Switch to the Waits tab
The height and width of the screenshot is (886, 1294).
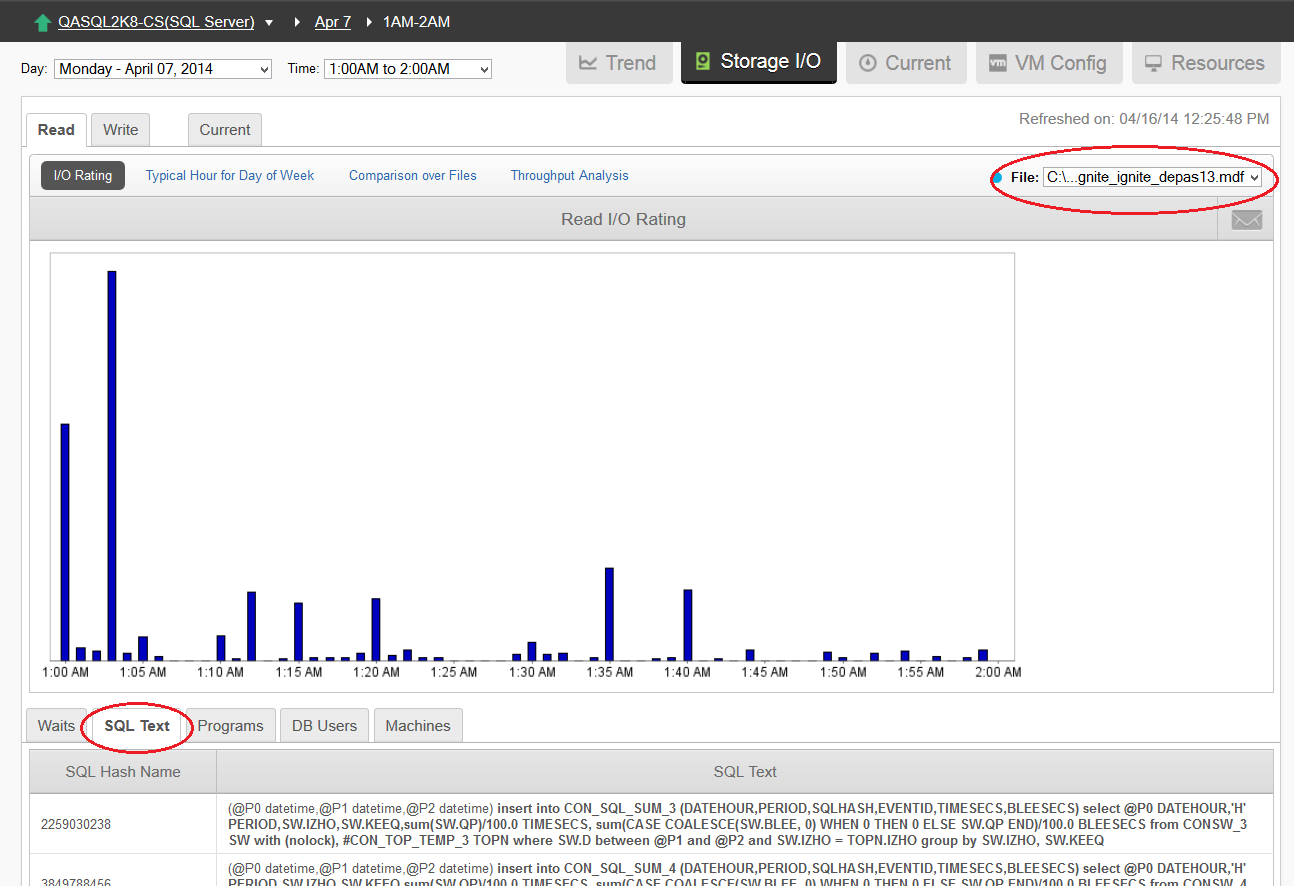tap(56, 726)
